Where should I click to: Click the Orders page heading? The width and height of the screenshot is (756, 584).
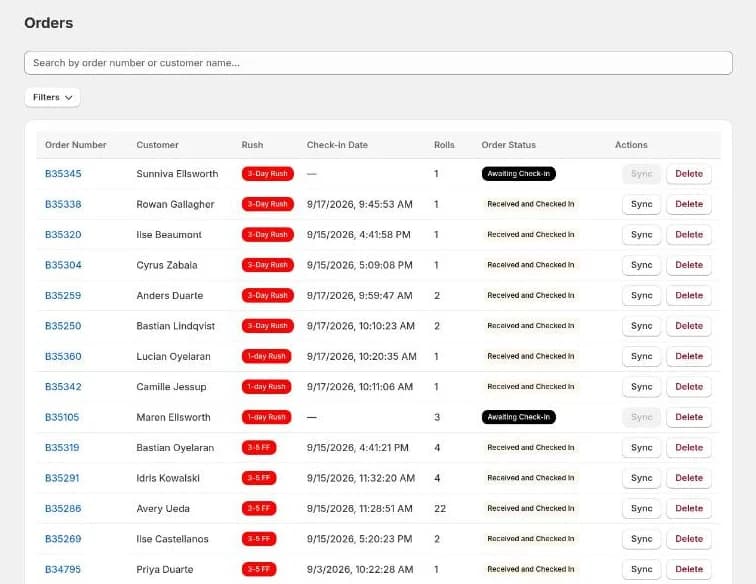tap(49, 23)
